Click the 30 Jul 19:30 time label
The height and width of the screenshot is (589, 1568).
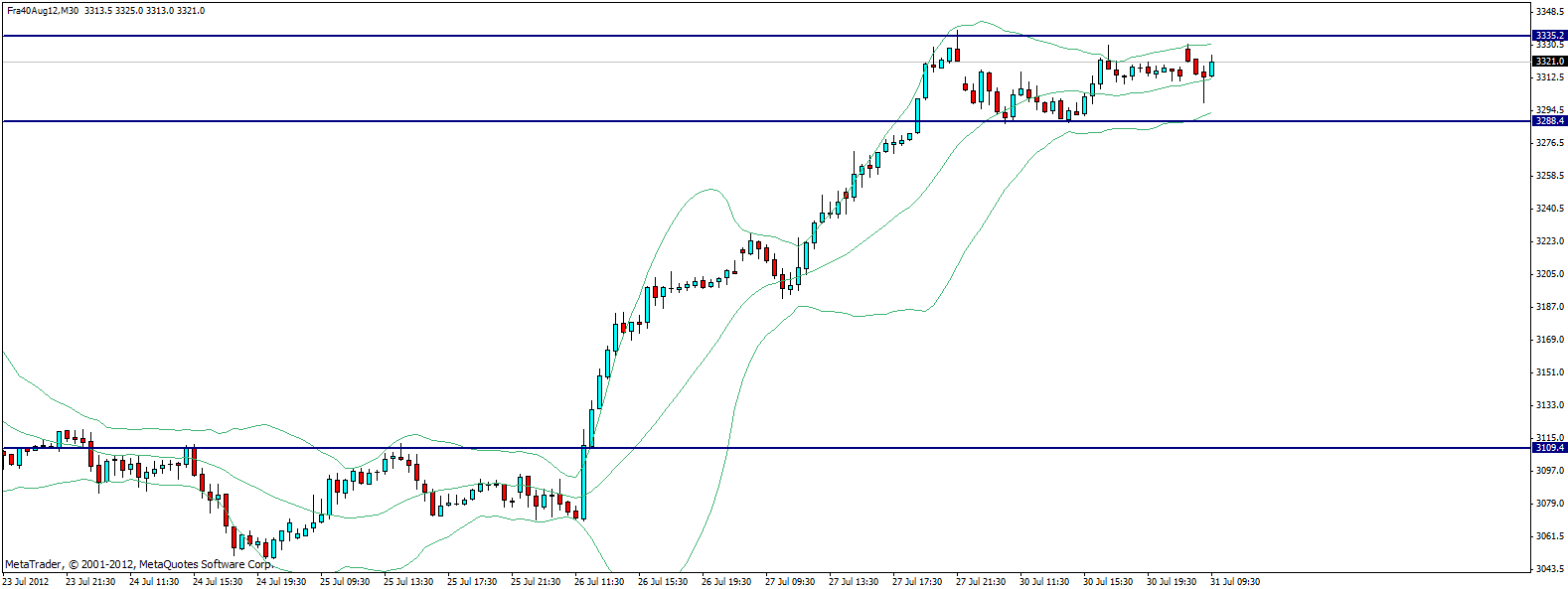1172,582
